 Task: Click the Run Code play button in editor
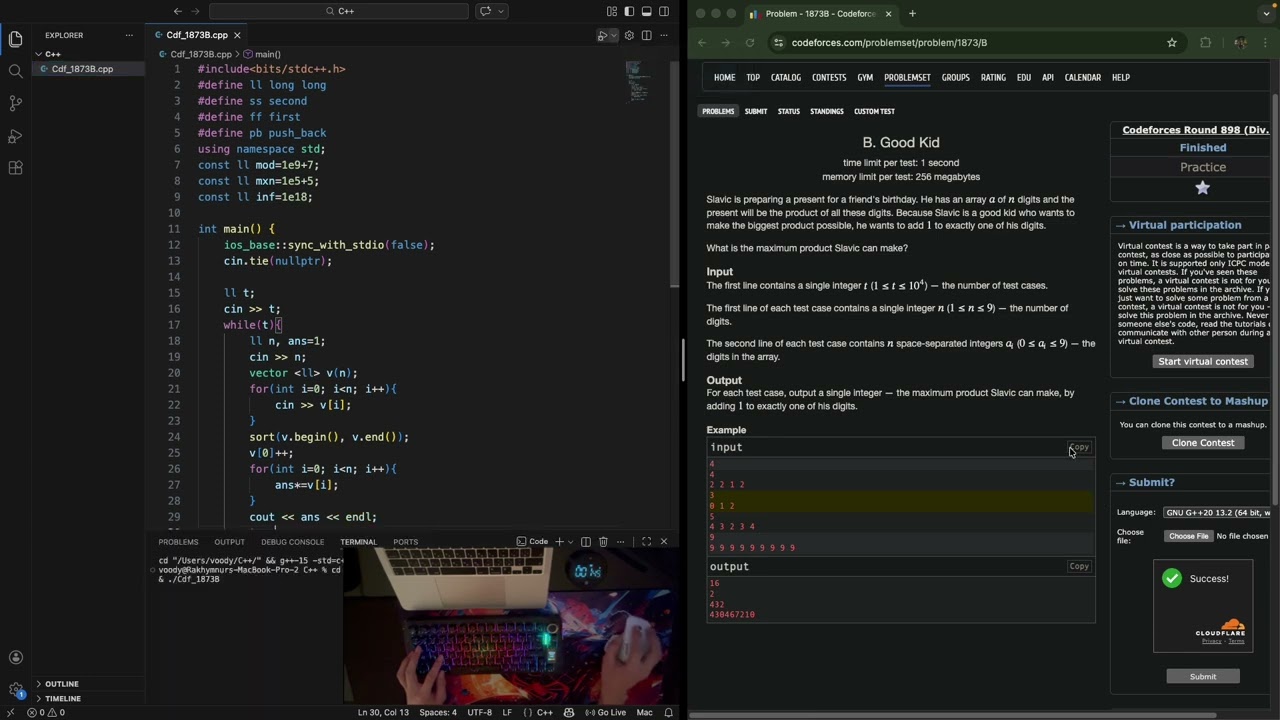click(x=602, y=35)
